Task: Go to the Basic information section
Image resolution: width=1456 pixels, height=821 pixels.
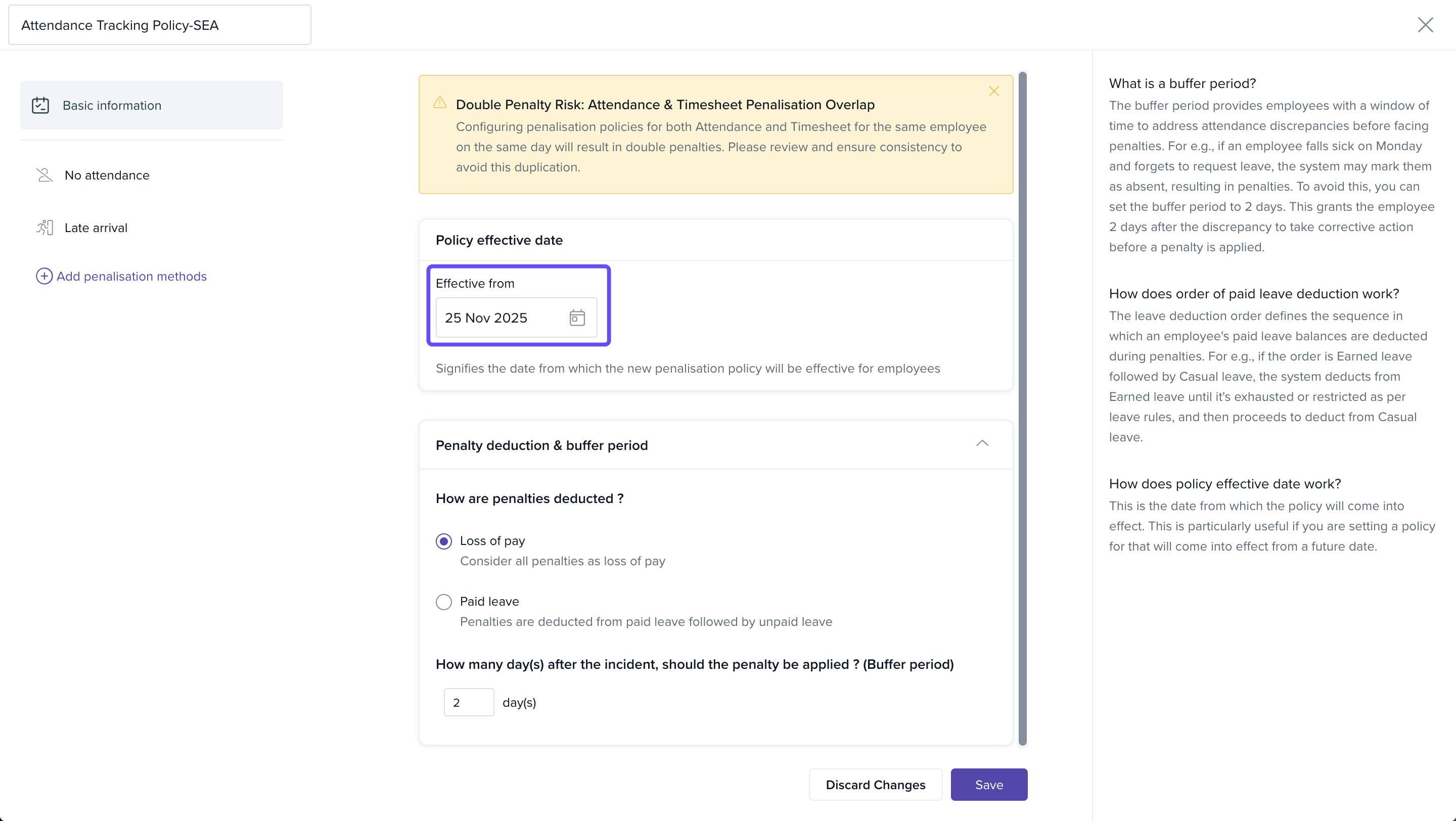Action: click(112, 105)
